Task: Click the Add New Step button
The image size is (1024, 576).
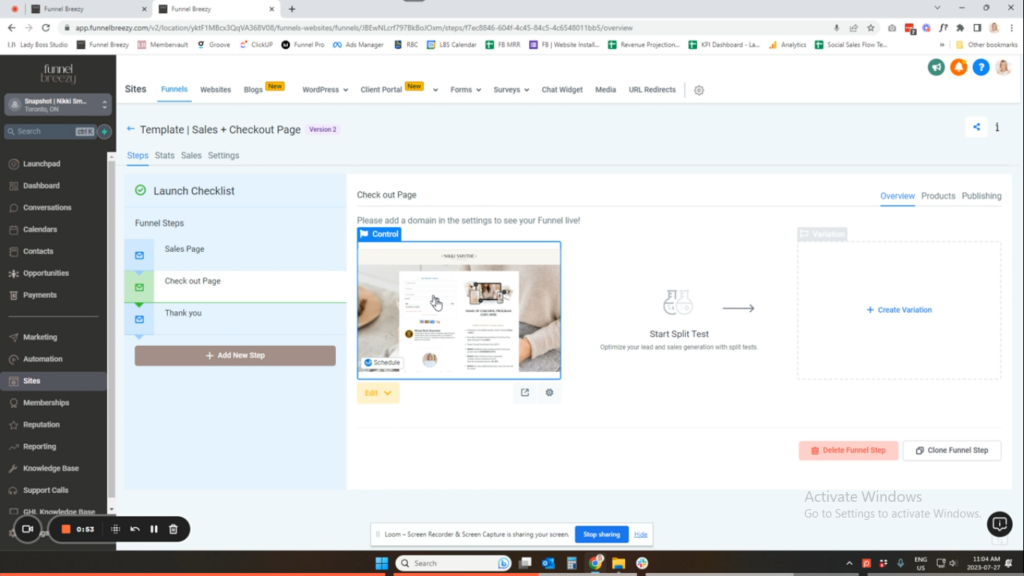Action: pos(235,355)
